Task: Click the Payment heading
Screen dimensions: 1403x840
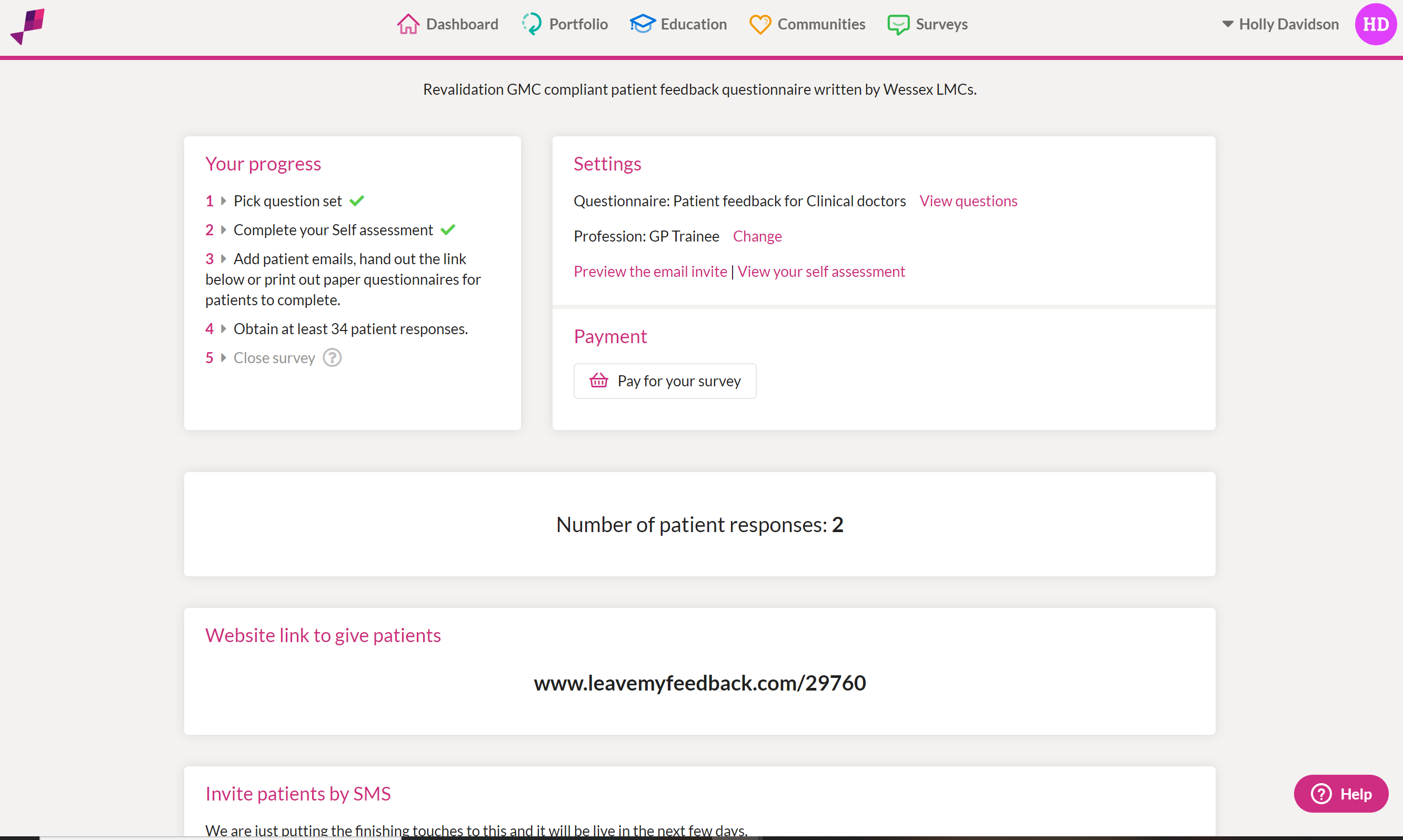Action: 610,336
